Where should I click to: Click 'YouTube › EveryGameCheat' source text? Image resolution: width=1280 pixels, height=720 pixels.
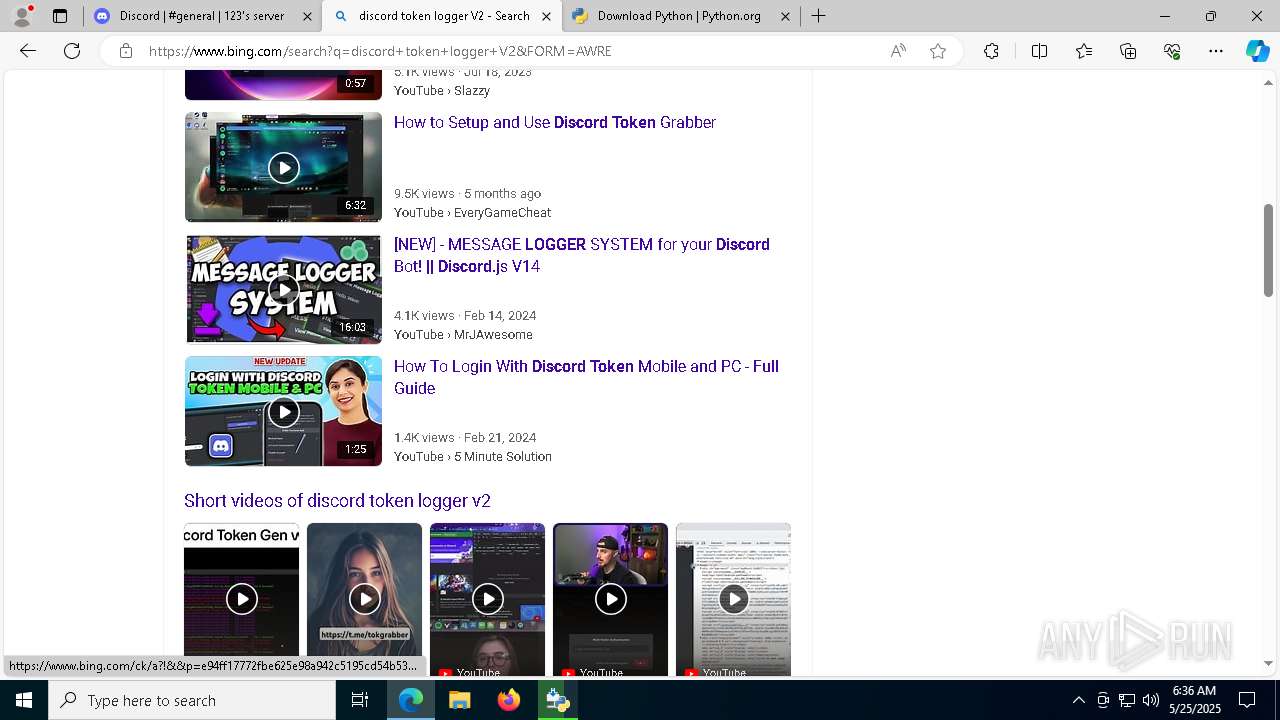point(472,212)
